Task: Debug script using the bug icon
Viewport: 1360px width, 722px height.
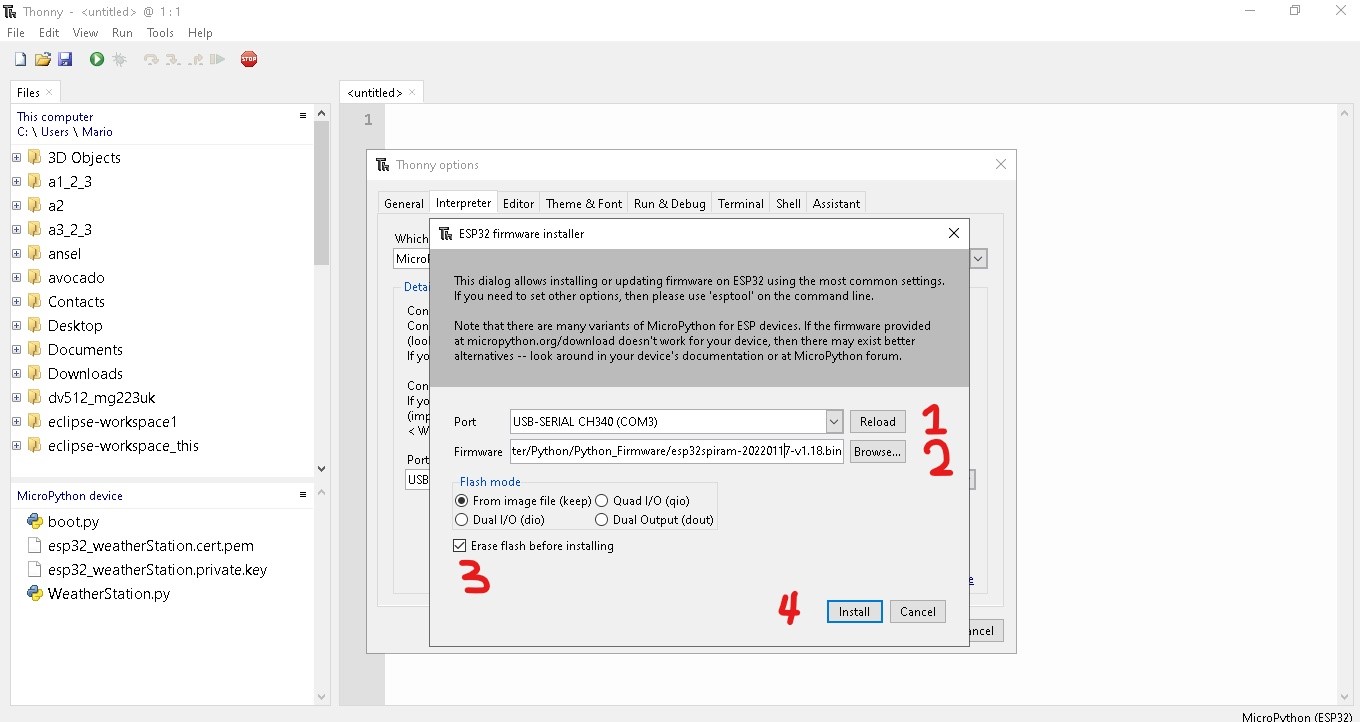Action: [x=120, y=60]
